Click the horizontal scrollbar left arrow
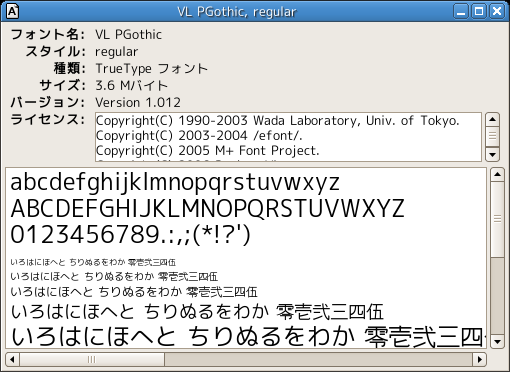510x372 pixels. [x=12, y=359]
